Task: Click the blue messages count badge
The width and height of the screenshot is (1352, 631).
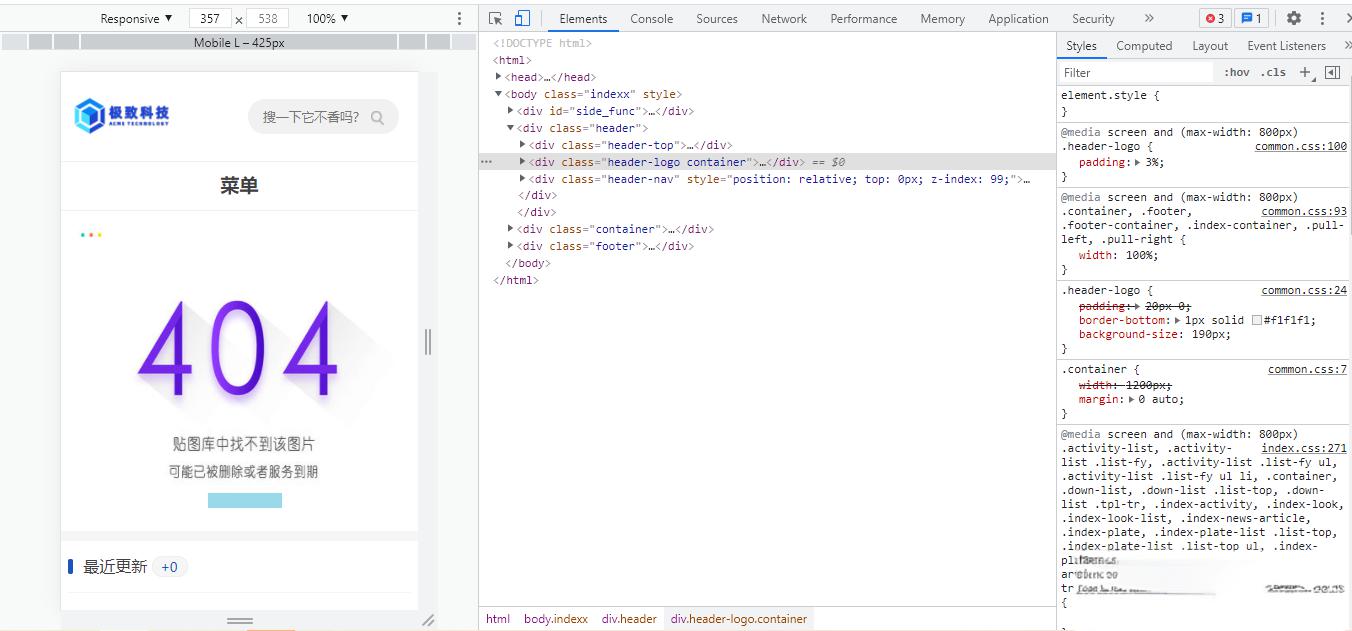Action: pos(1251,18)
